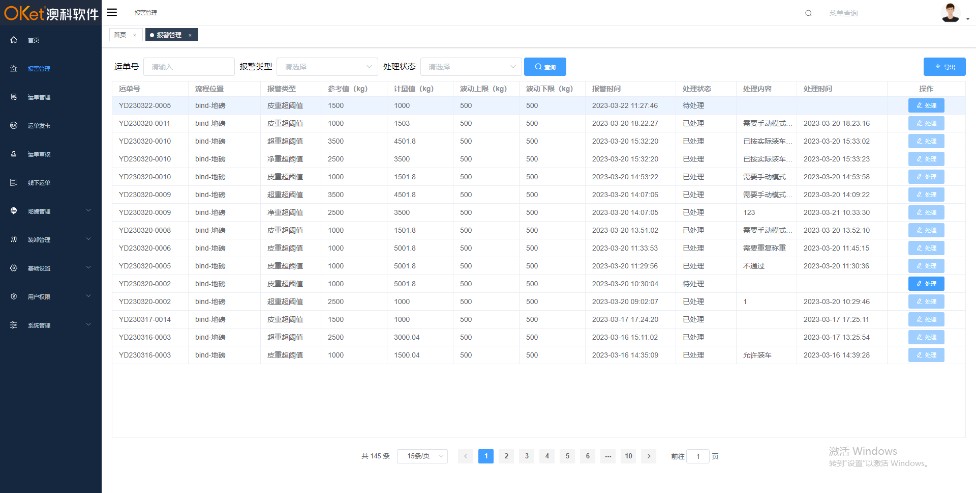
Task: Click the third sidebar menu icon
Action: [x=13, y=97]
